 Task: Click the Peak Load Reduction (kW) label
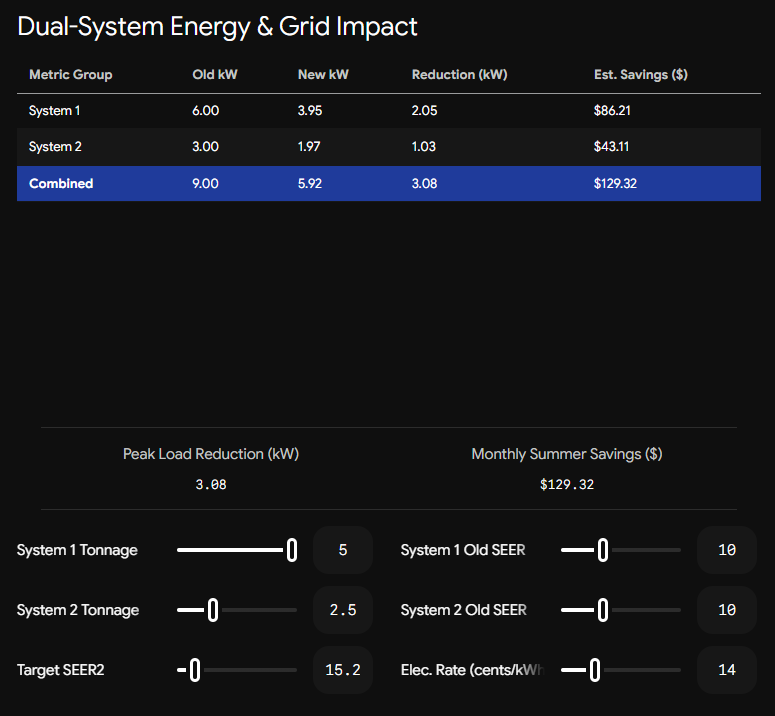211,454
